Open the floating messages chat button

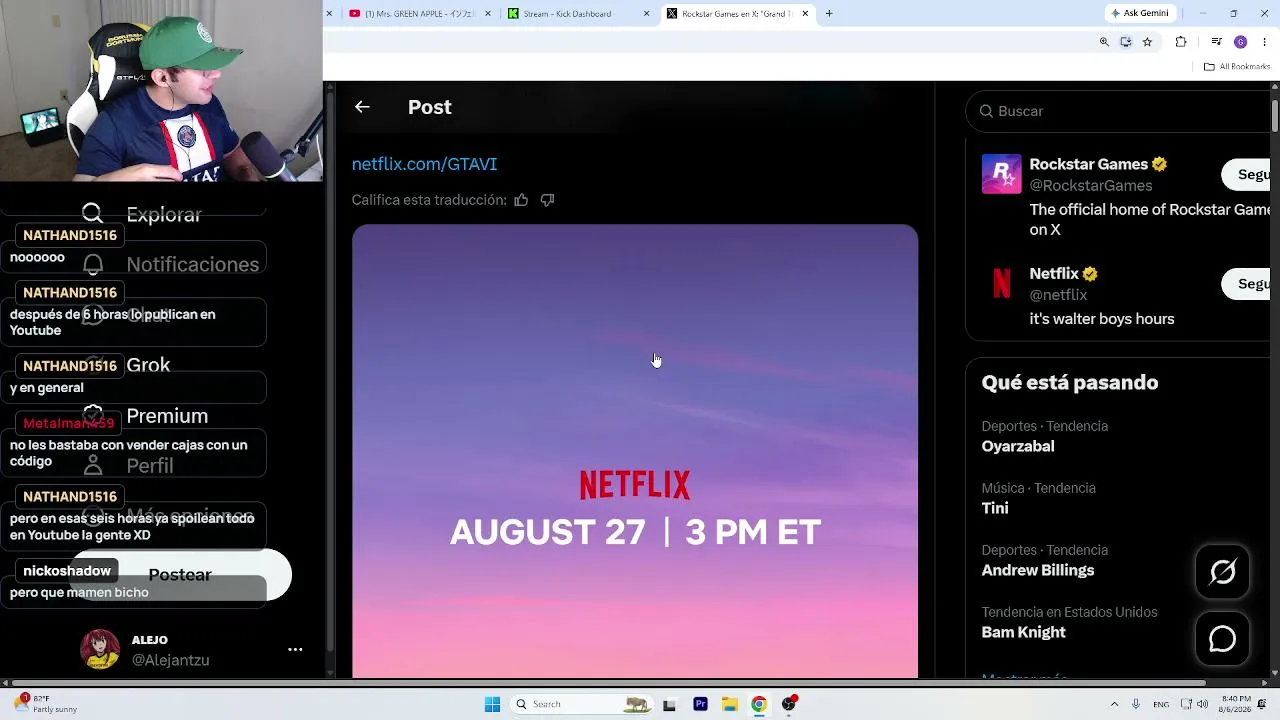point(1222,639)
